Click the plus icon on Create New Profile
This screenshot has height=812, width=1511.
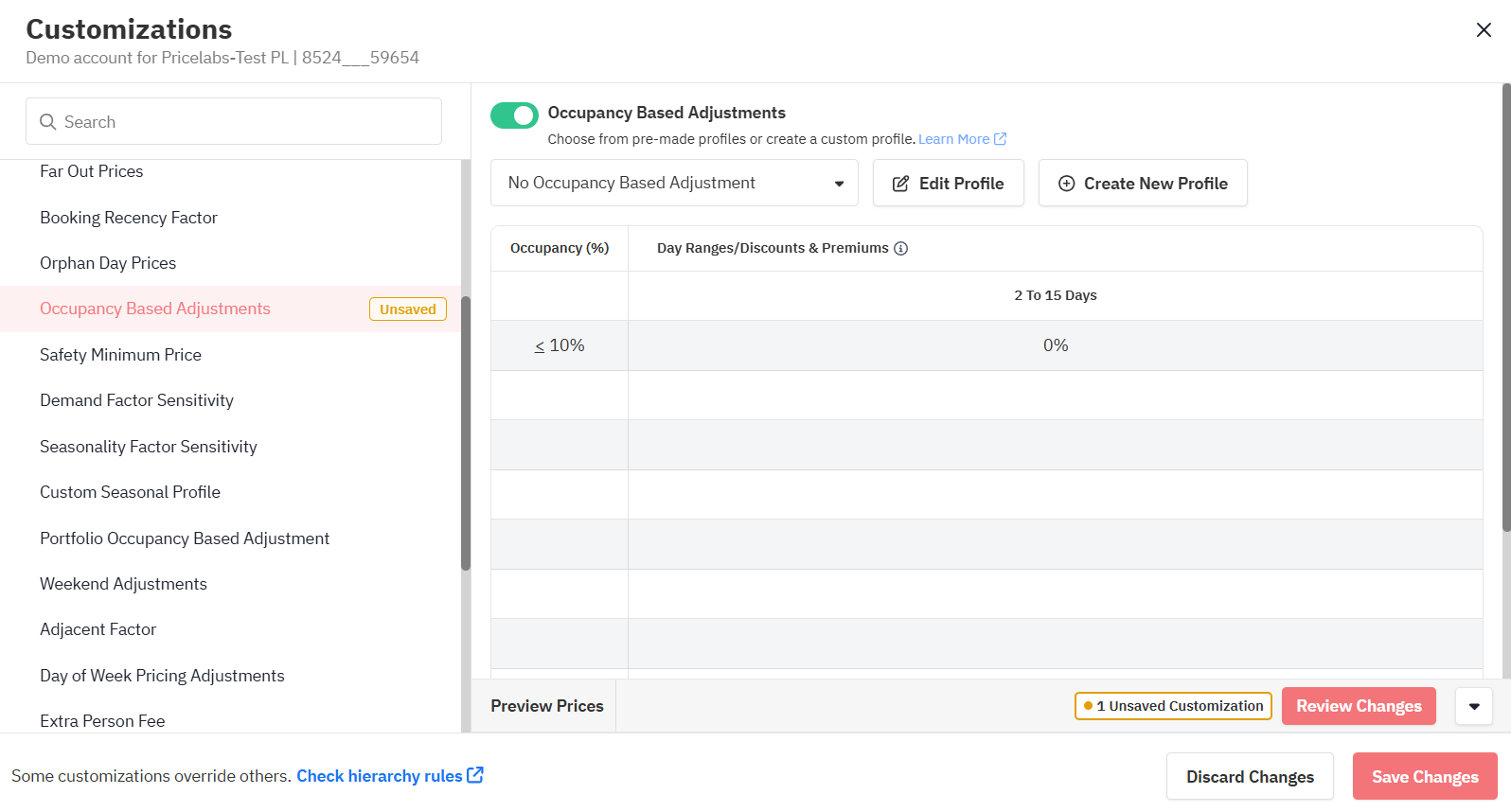[1066, 184]
